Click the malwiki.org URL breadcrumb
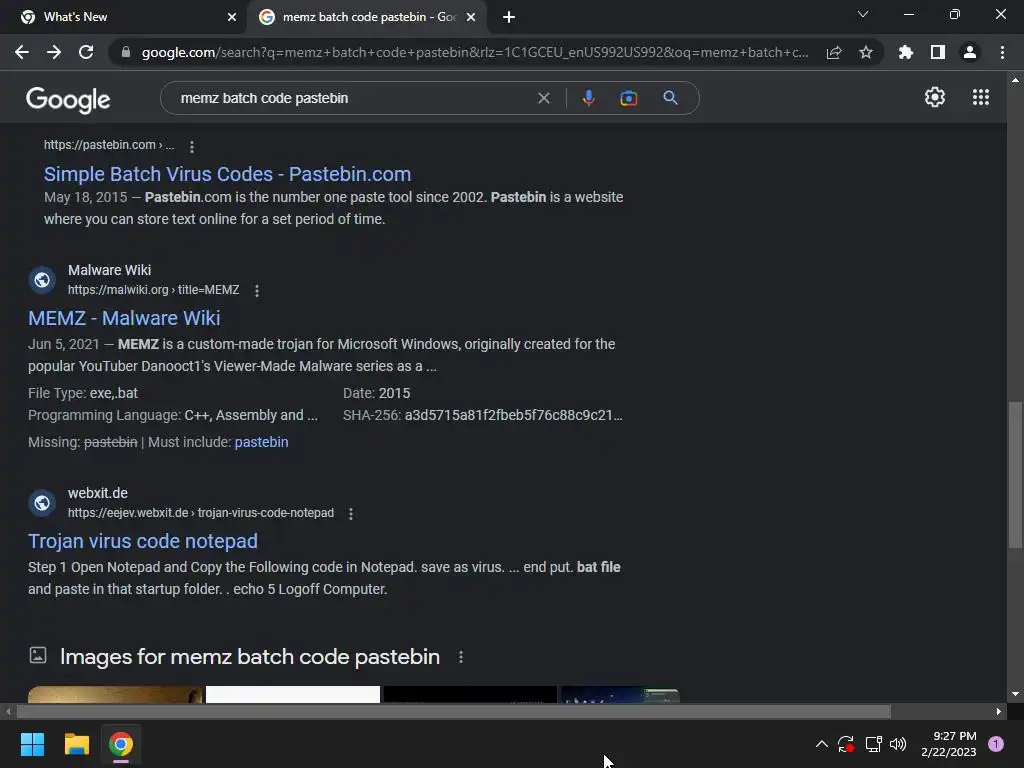1024x768 pixels. [153, 290]
